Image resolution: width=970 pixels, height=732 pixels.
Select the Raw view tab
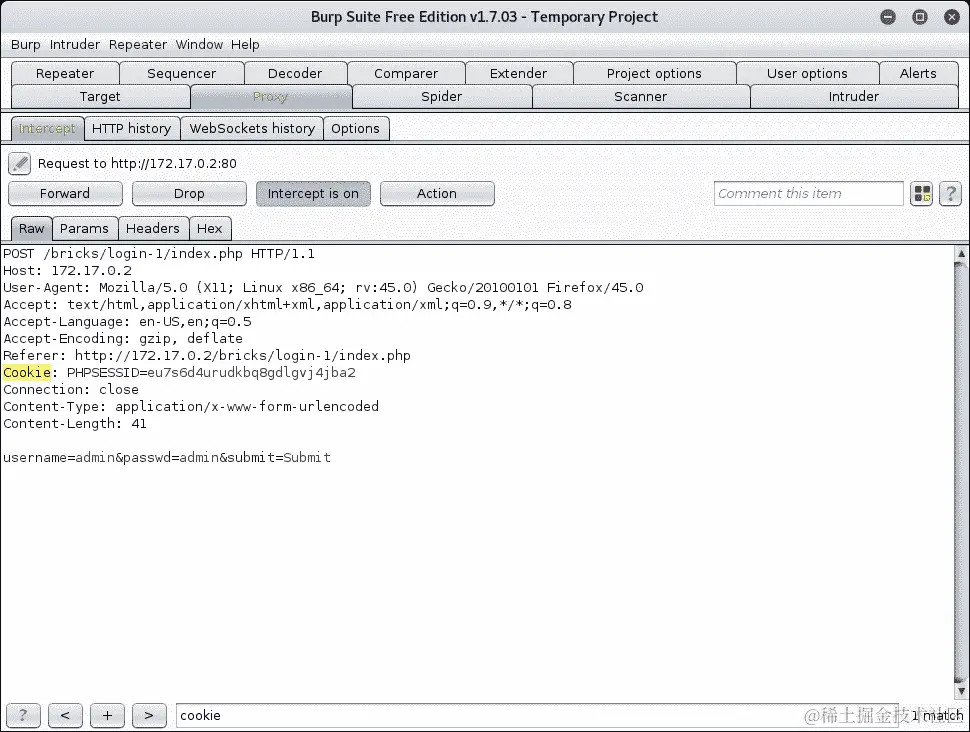(x=32, y=229)
